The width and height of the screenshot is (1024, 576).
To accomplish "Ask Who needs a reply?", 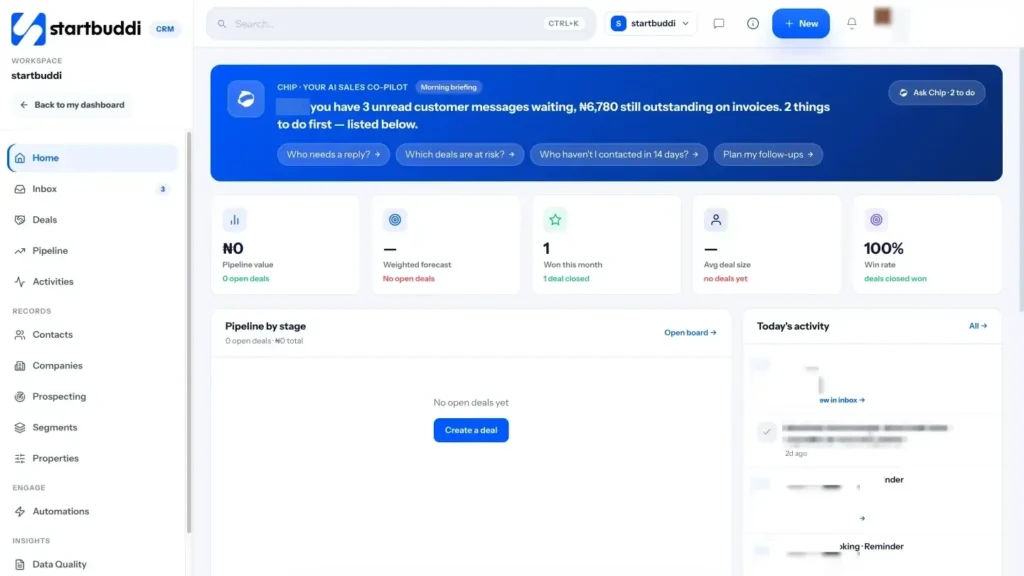I will [x=333, y=154].
